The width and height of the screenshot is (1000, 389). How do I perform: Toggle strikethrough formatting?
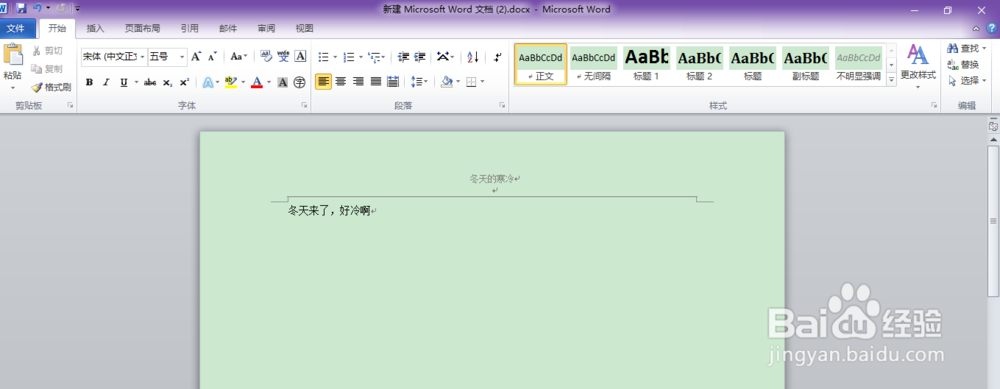[150, 82]
